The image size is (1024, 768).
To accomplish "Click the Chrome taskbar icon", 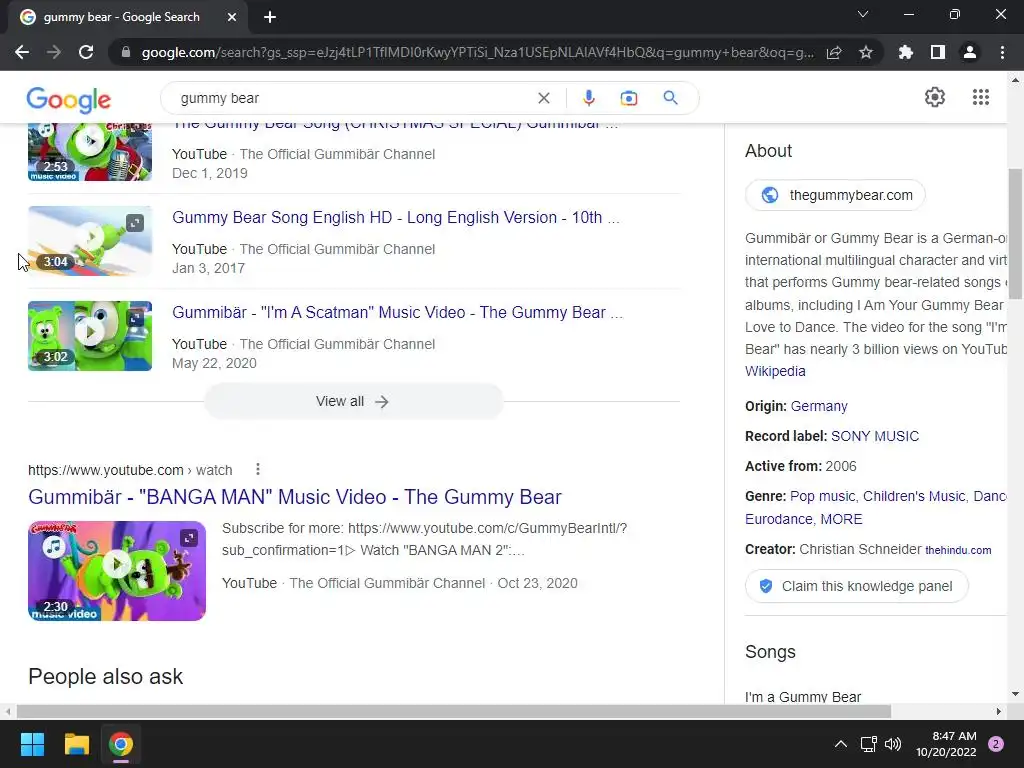I will point(121,744).
